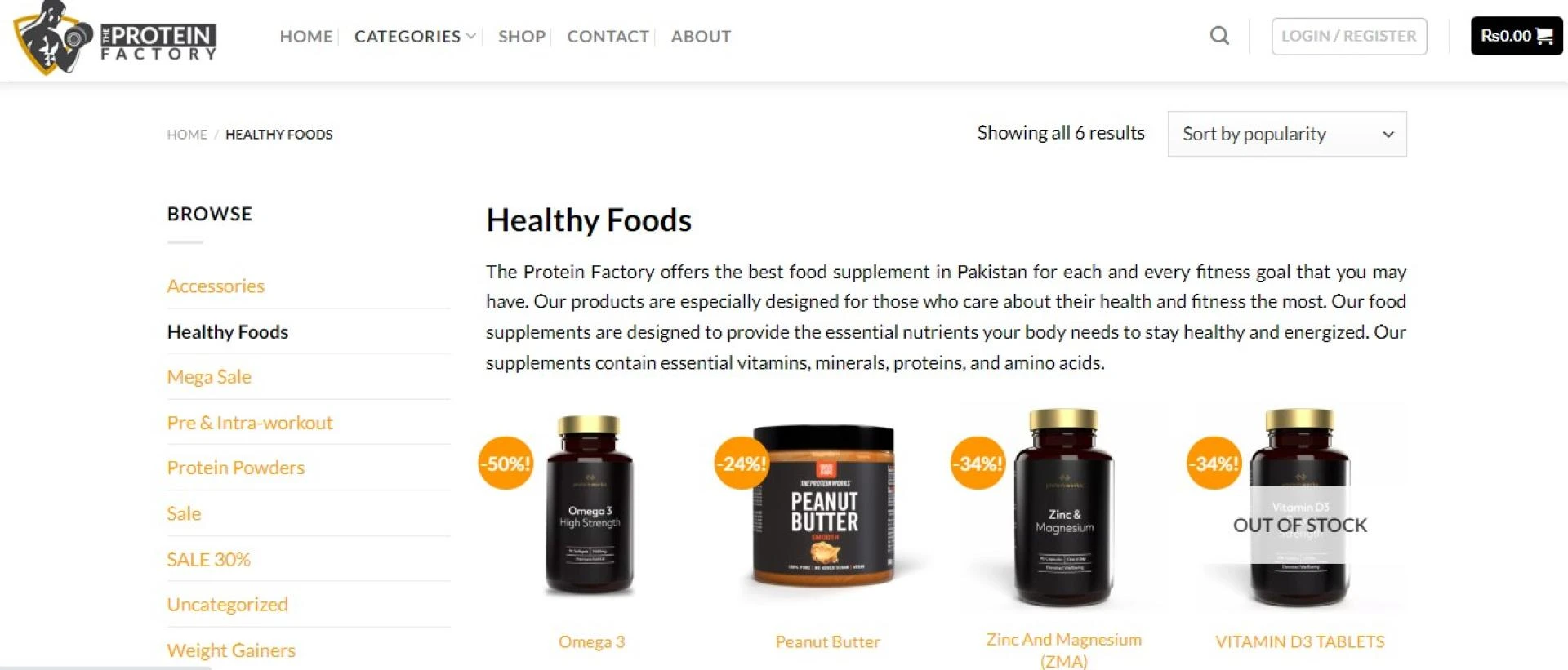The height and width of the screenshot is (670, 1568).
Task: Click the Login / Register button
Action: pyautogui.click(x=1349, y=36)
